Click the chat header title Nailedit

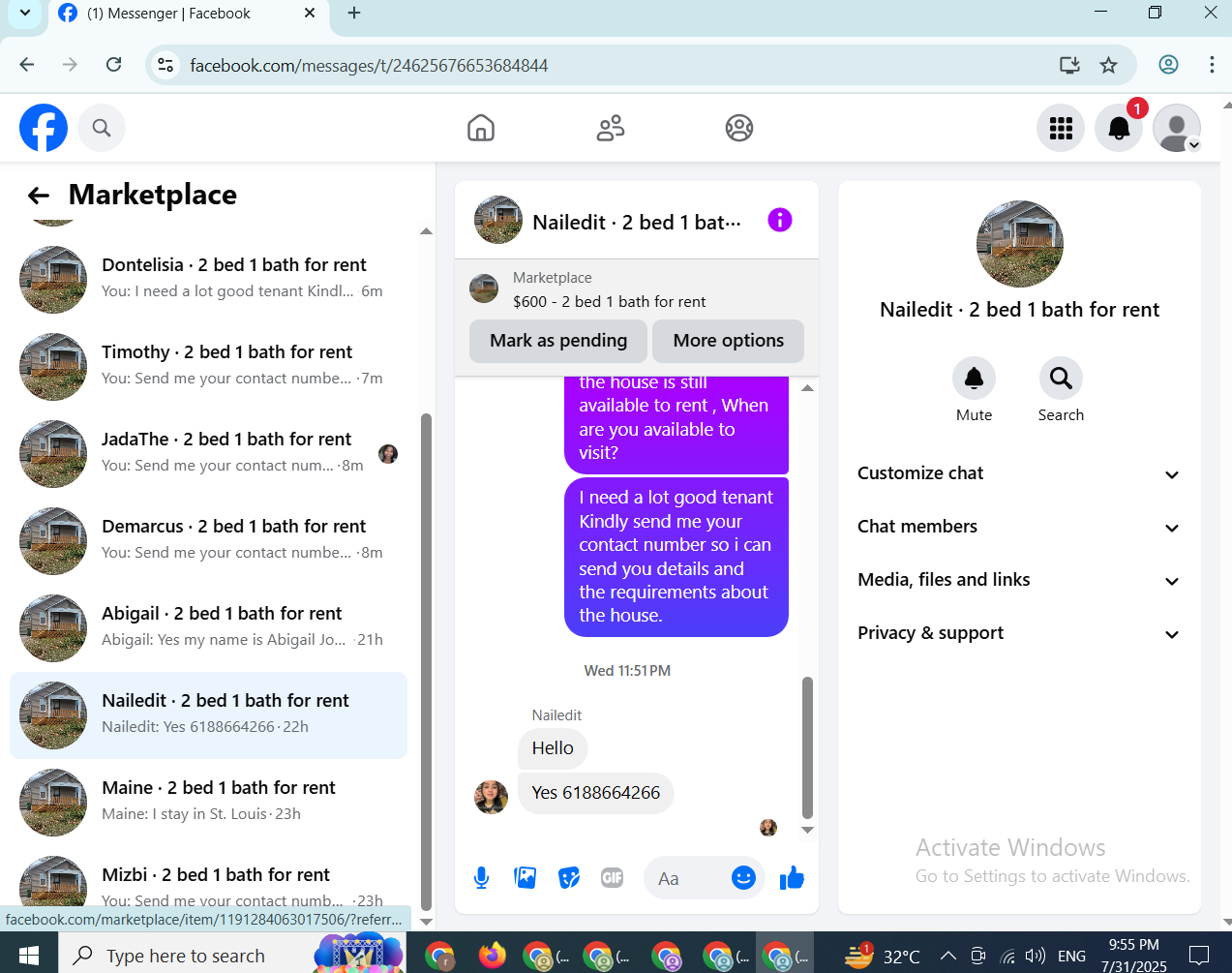point(637,222)
